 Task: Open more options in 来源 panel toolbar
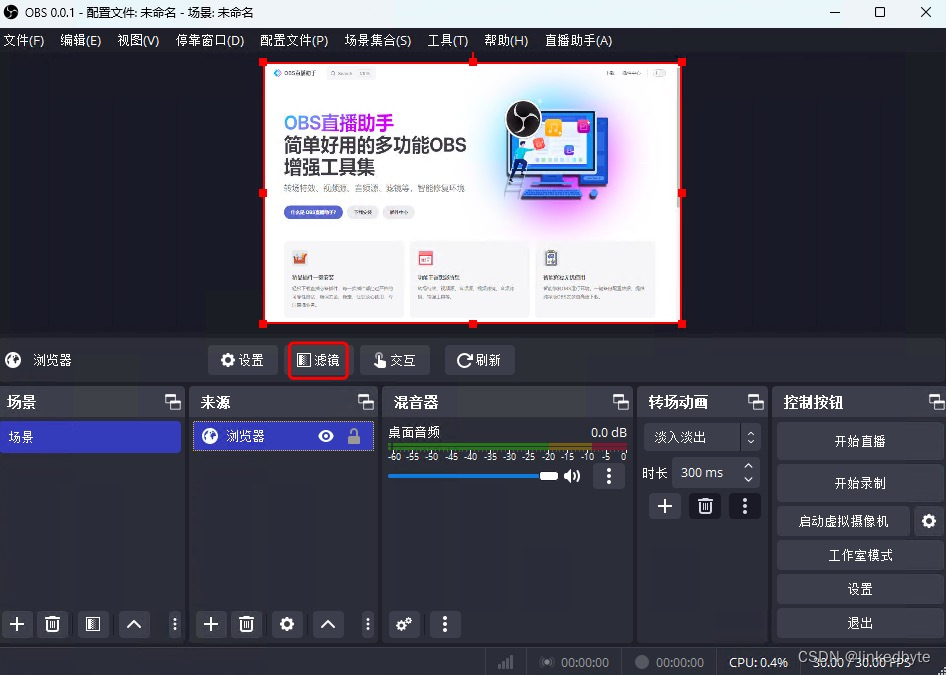pyautogui.click(x=368, y=624)
